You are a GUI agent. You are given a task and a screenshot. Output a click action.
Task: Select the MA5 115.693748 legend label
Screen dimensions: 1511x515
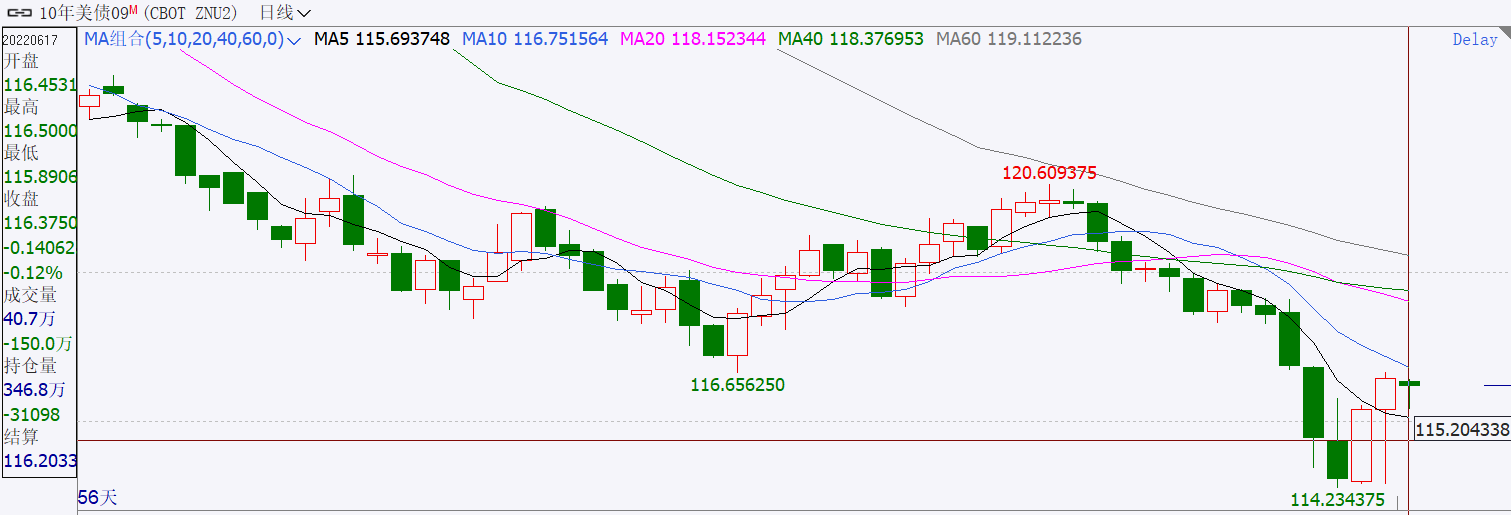[382, 39]
